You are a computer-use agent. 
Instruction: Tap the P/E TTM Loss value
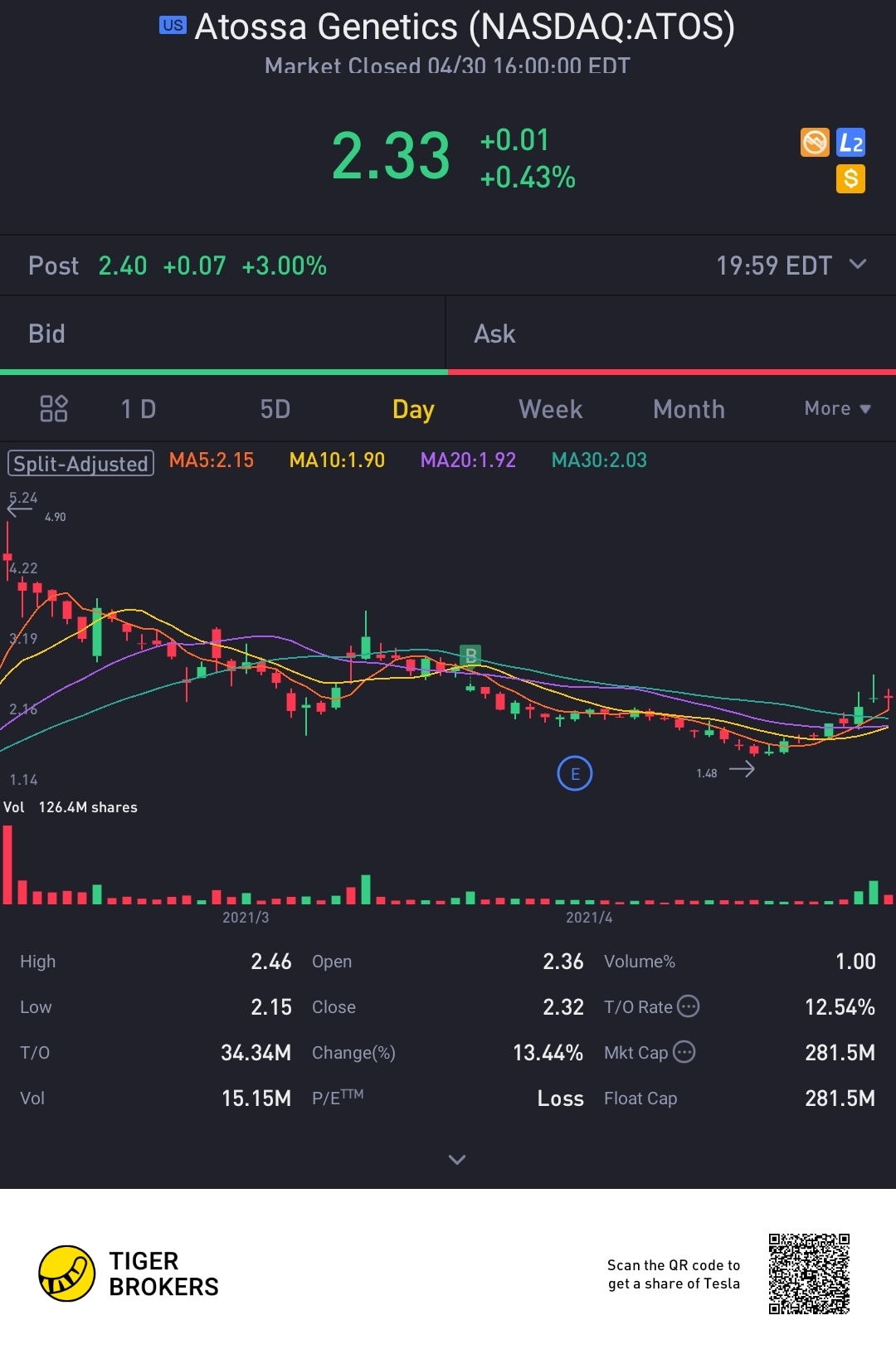[x=561, y=1098]
